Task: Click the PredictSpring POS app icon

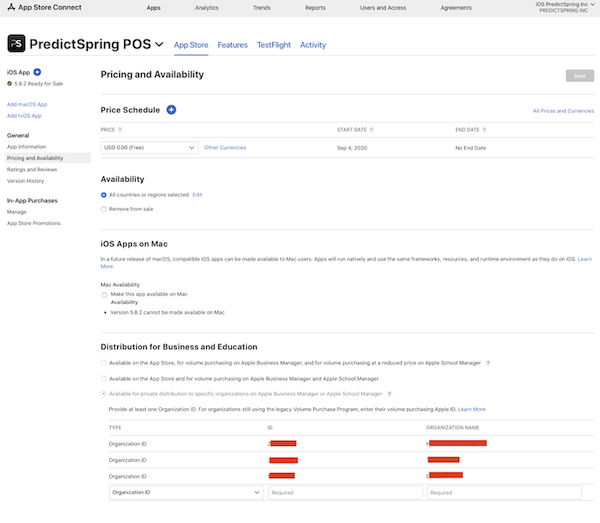Action: 16,43
